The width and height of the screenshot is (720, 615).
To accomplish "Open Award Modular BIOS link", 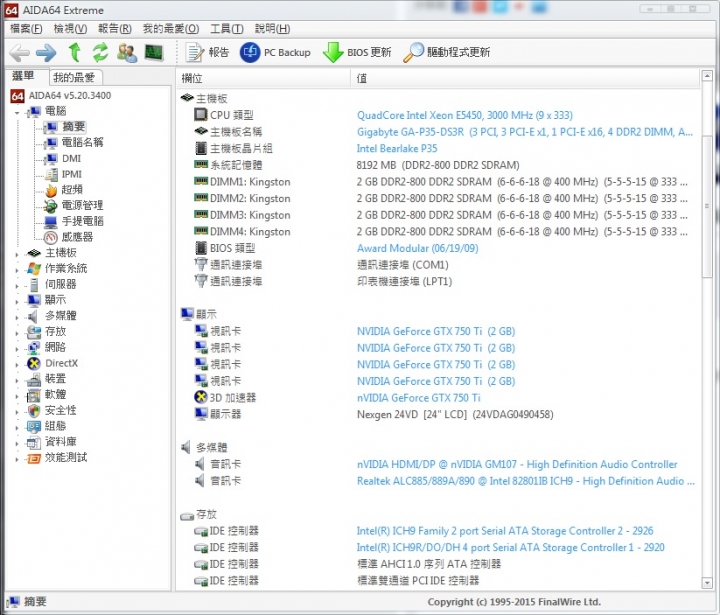I will (x=417, y=248).
